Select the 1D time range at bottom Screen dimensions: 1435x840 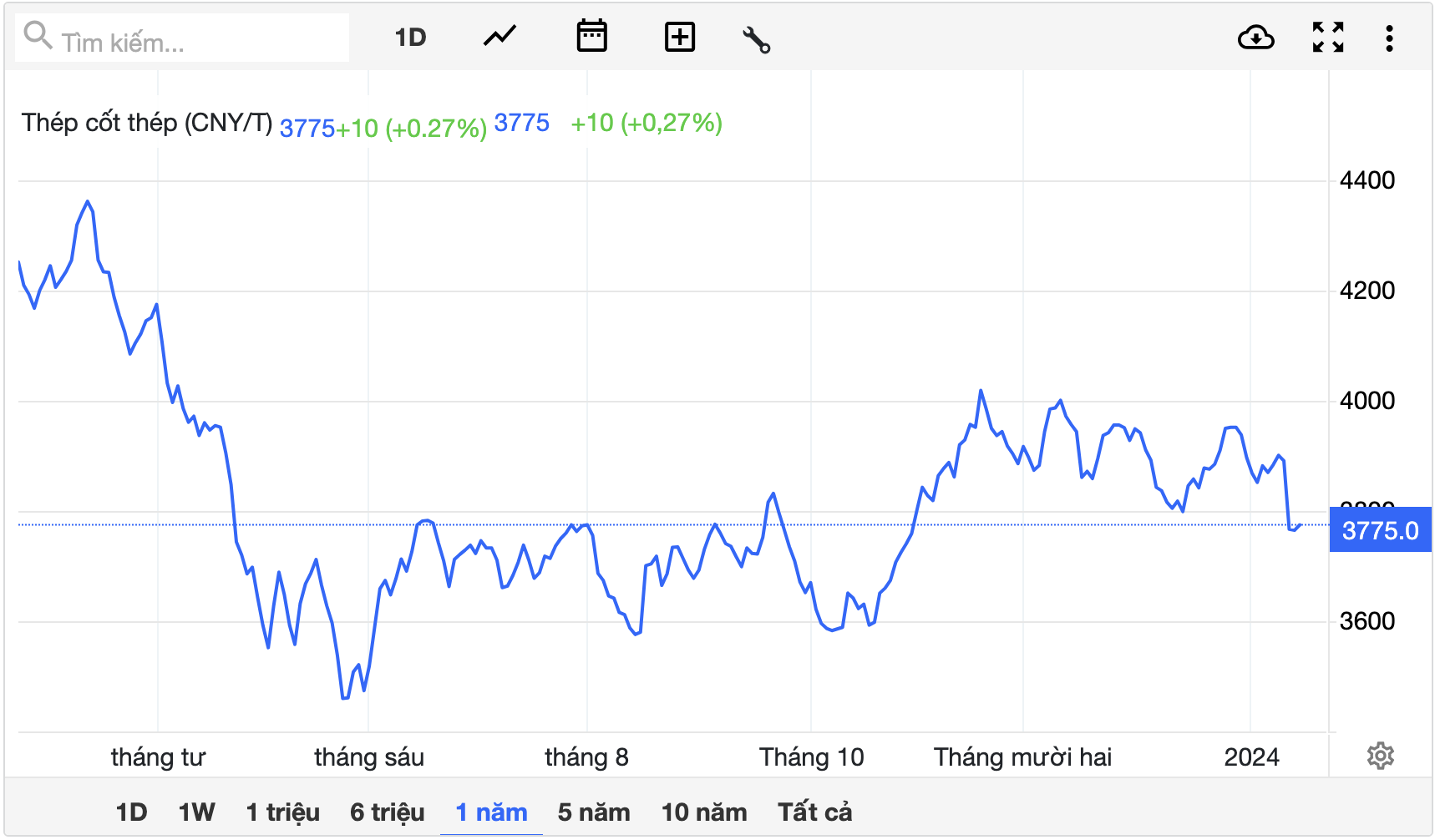pos(131,812)
